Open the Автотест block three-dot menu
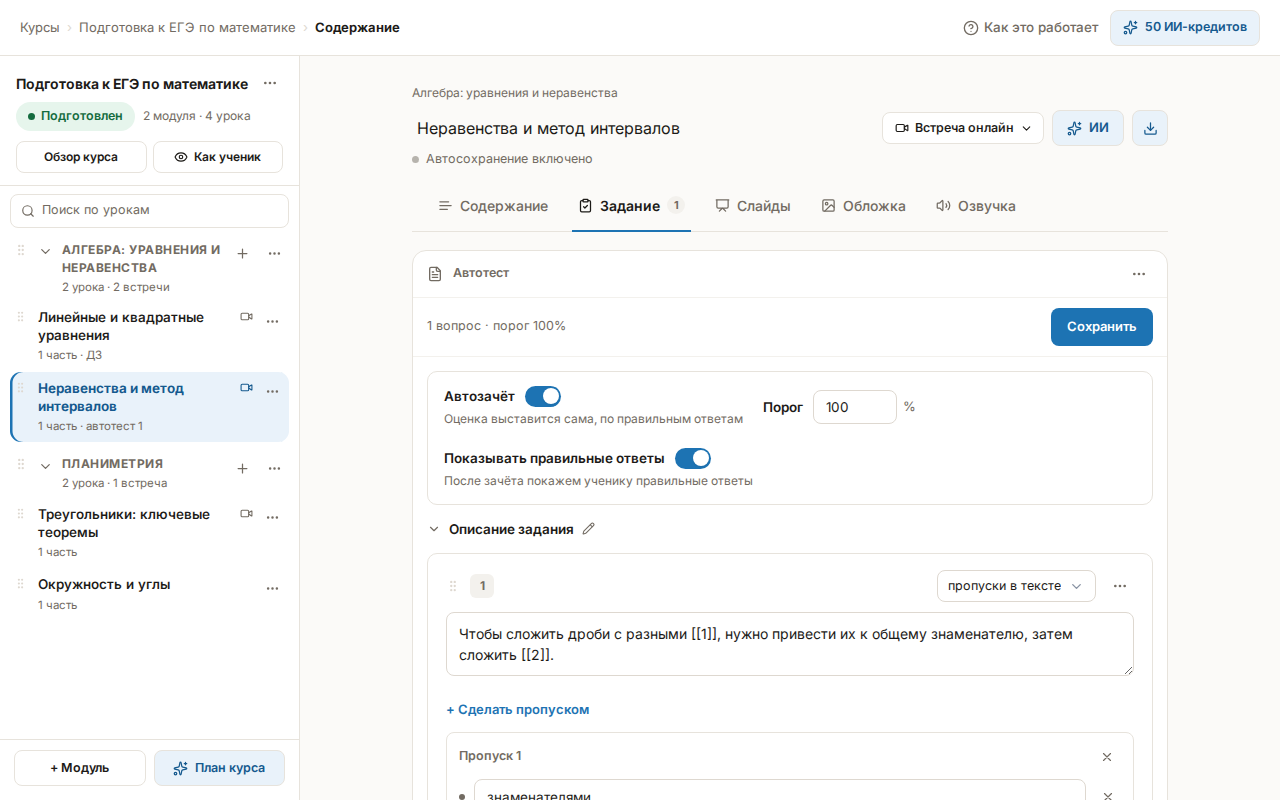This screenshot has width=1280, height=800. 1139,274
